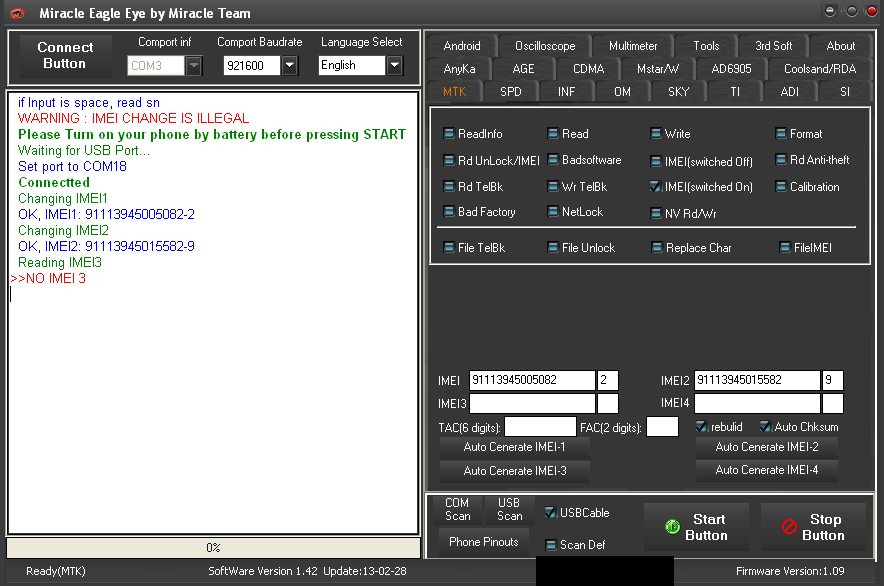Click the red close window button
Image resolution: width=884 pixels, height=586 pixels.
872,11
